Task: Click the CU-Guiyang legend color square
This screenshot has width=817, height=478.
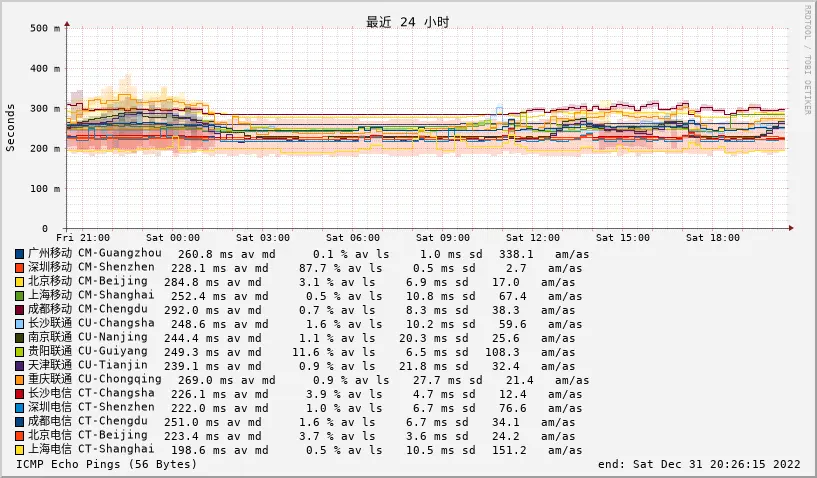Action: coord(20,352)
